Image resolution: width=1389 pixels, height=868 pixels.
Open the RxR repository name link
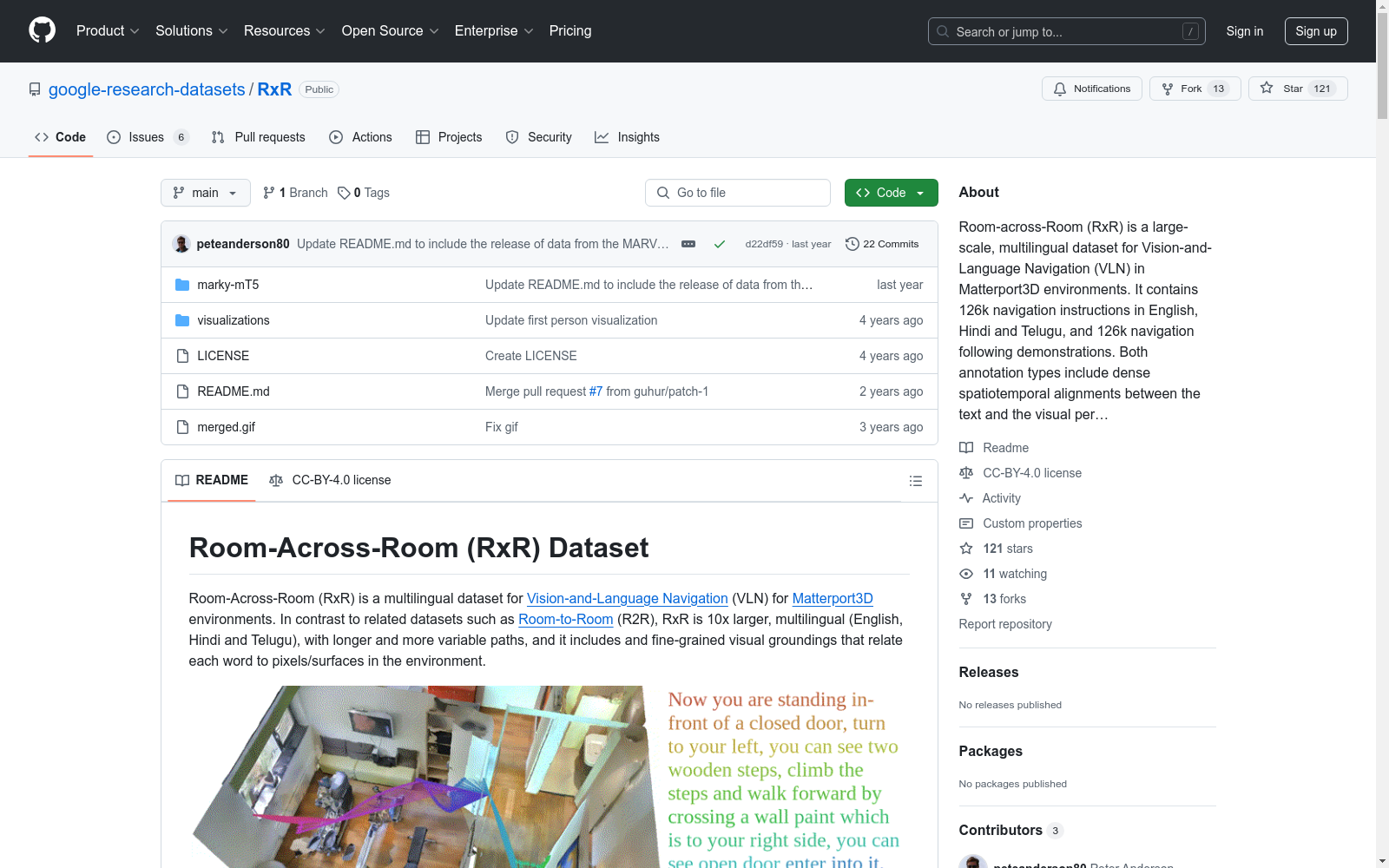[x=274, y=89]
